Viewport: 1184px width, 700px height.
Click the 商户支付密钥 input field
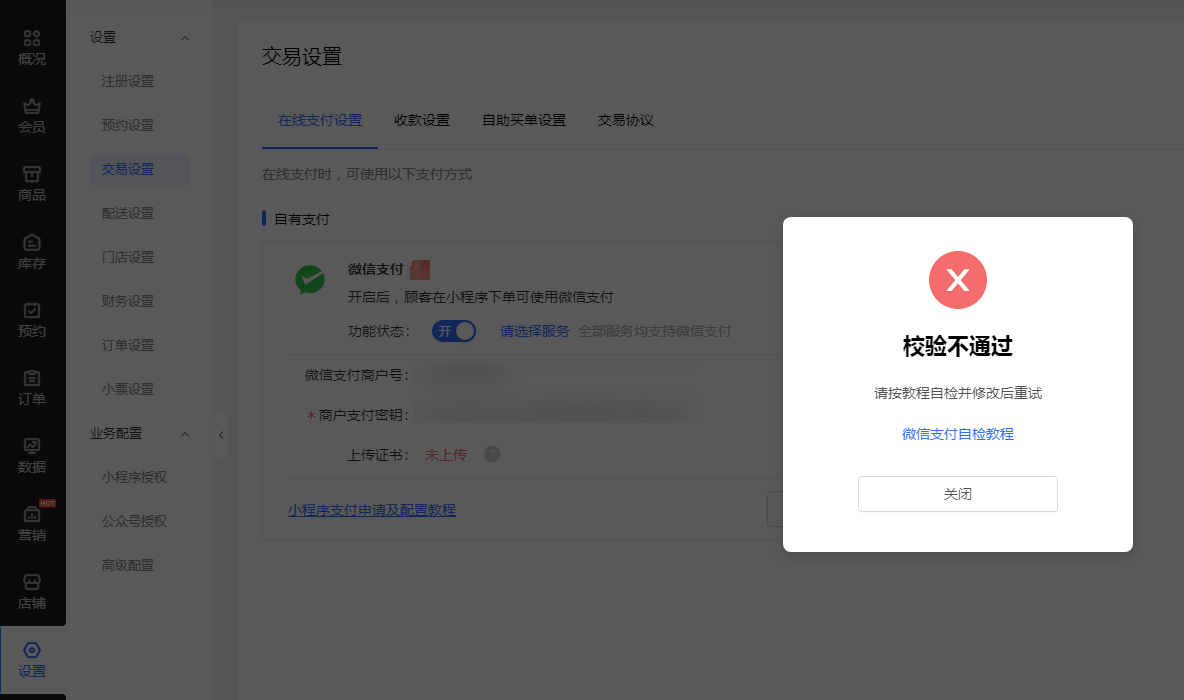click(x=557, y=415)
